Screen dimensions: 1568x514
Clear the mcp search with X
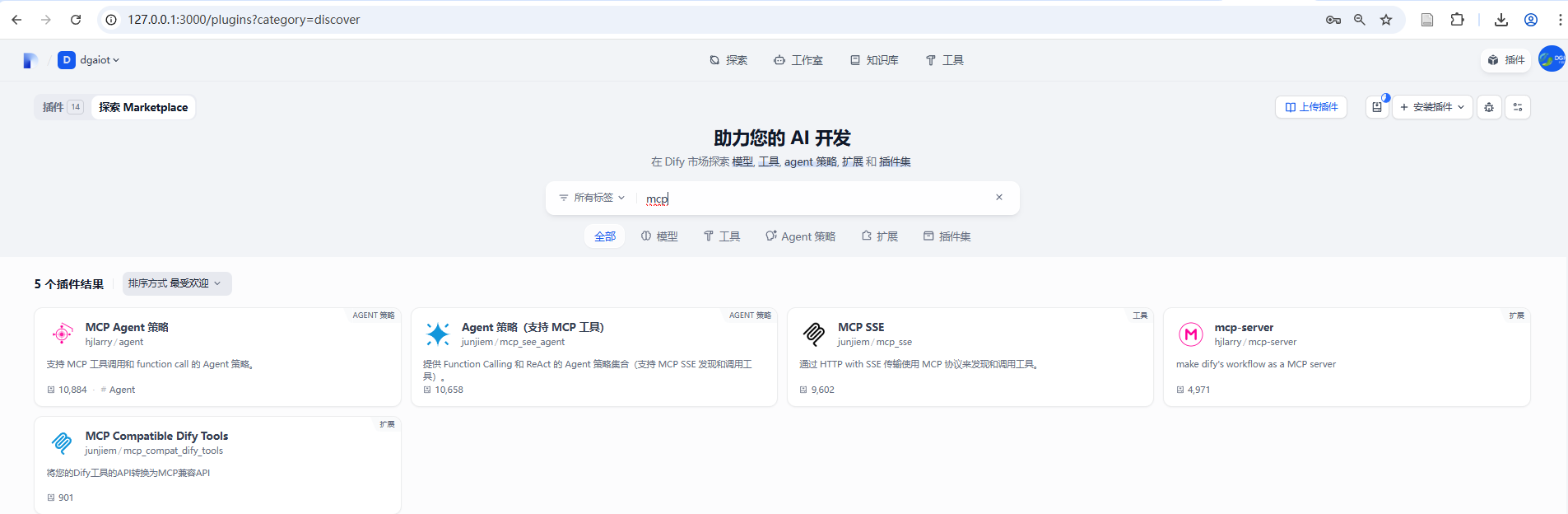998,198
